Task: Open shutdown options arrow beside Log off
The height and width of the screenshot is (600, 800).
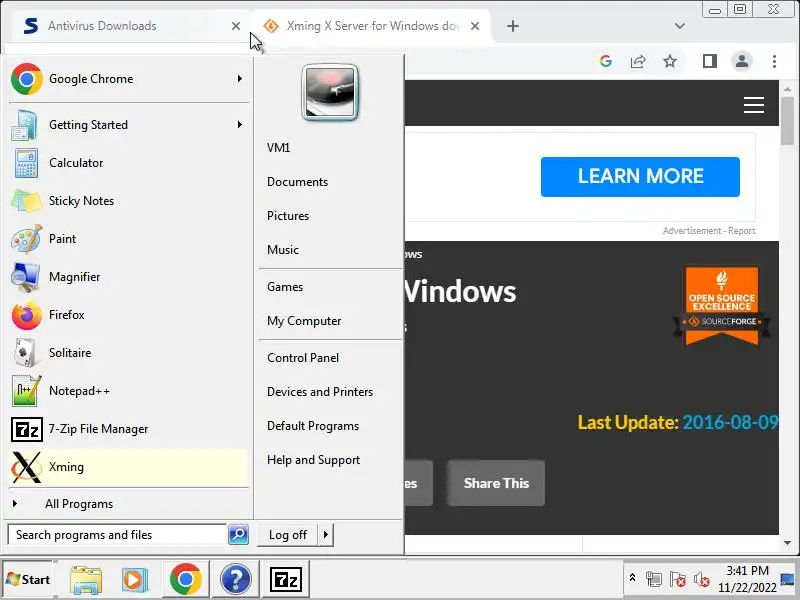Action: tap(326, 535)
